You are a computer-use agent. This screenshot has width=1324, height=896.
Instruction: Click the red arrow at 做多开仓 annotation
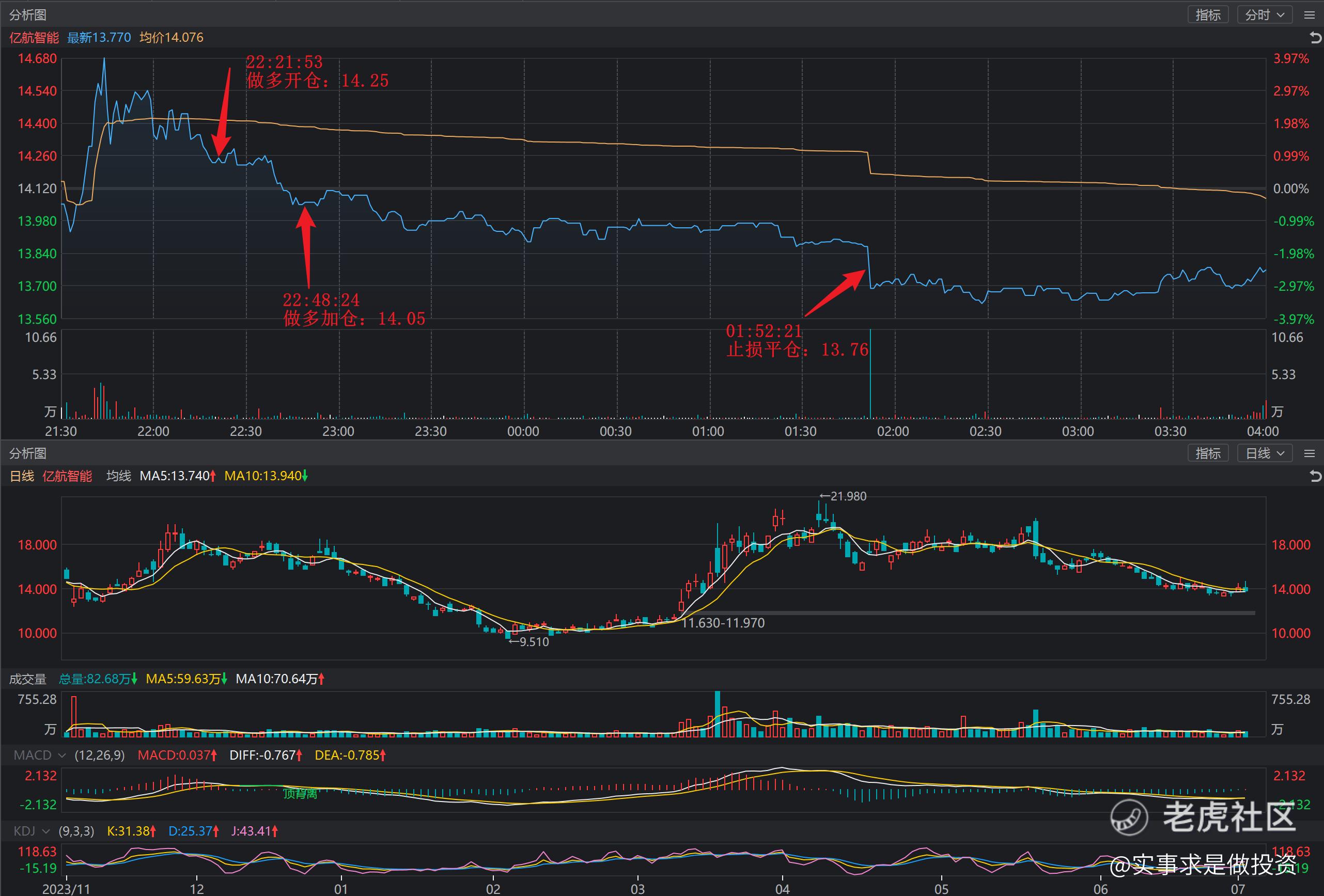tap(222, 112)
